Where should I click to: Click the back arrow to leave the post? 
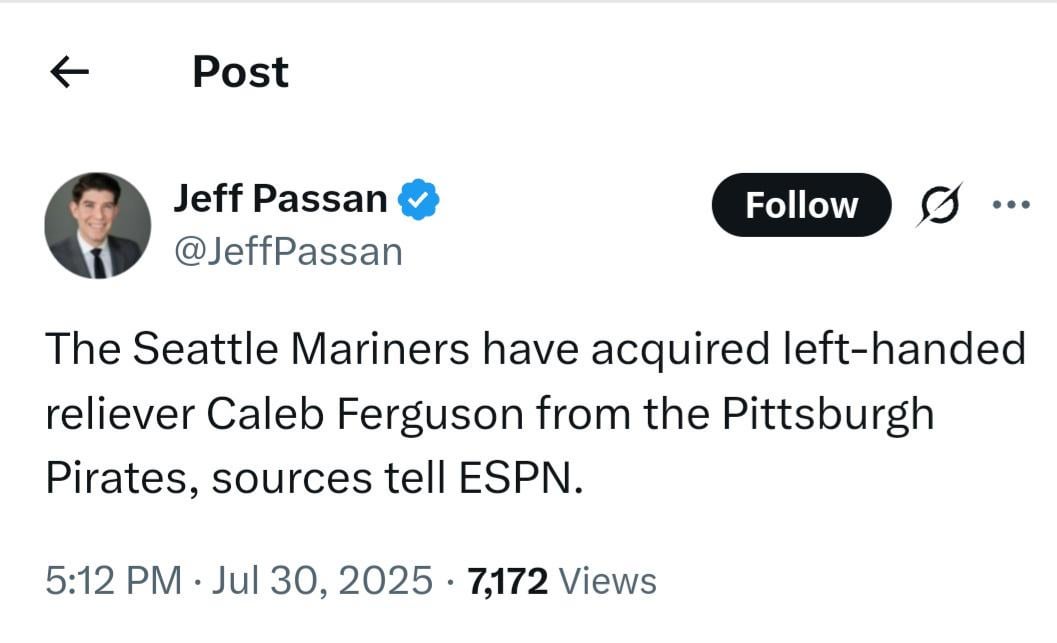(68, 71)
